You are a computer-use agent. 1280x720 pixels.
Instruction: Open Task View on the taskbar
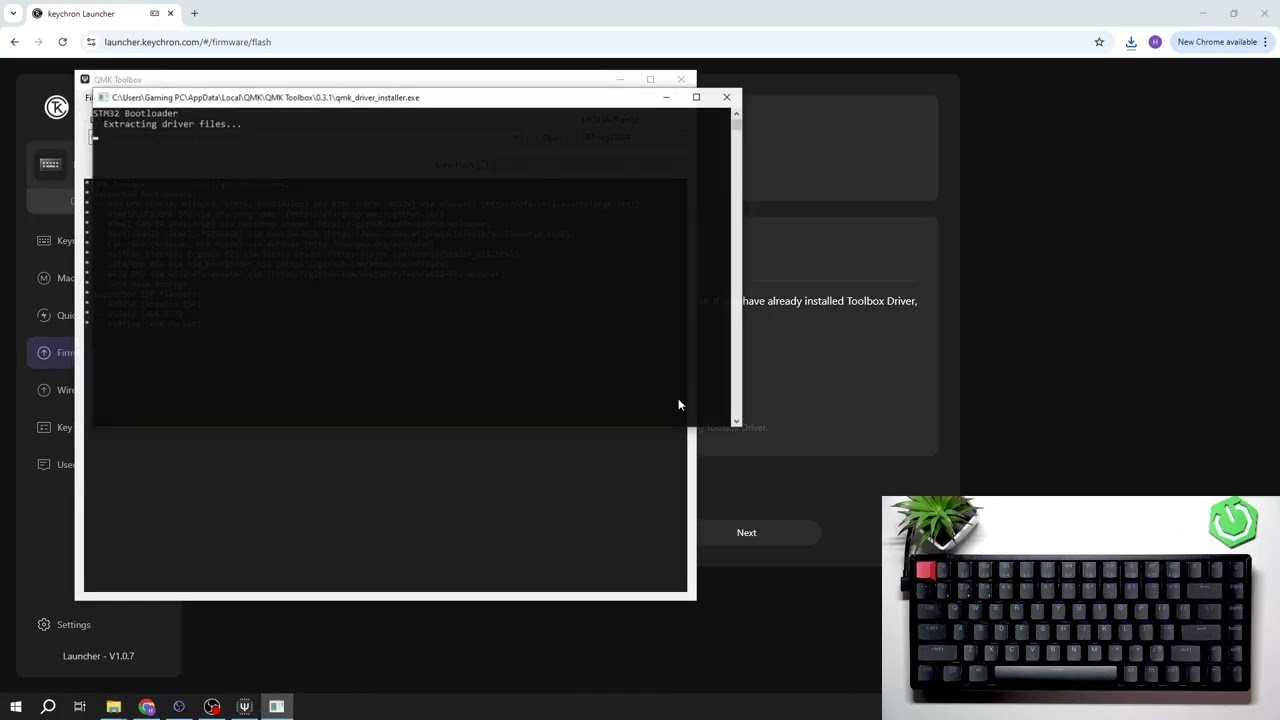[x=80, y=706]
